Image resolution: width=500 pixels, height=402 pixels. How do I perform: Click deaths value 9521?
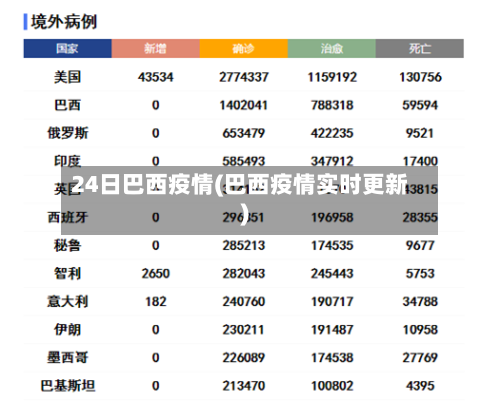(420, 133)
